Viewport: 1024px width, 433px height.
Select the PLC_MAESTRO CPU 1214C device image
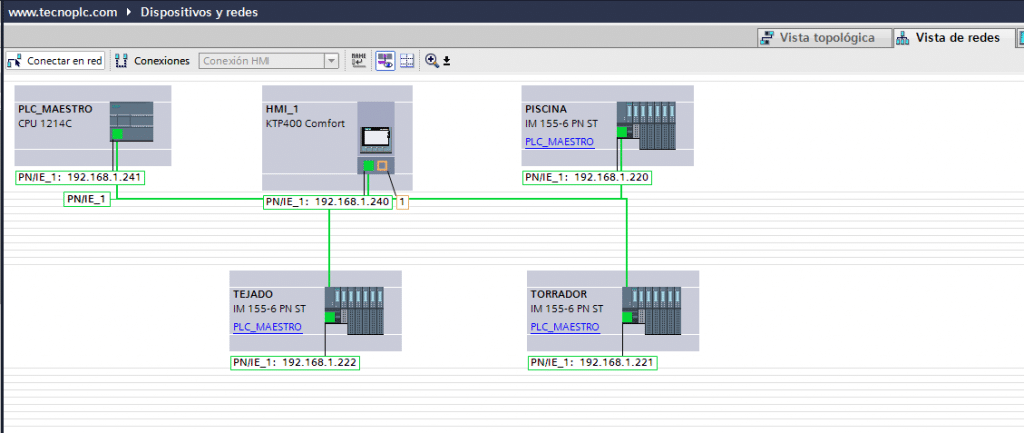(x=131, y=121)
